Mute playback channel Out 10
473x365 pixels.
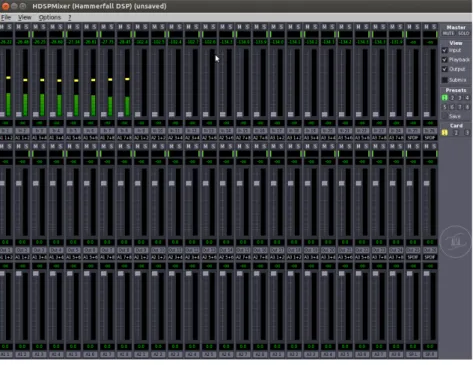pyautogui.click(x=154, y=146)
